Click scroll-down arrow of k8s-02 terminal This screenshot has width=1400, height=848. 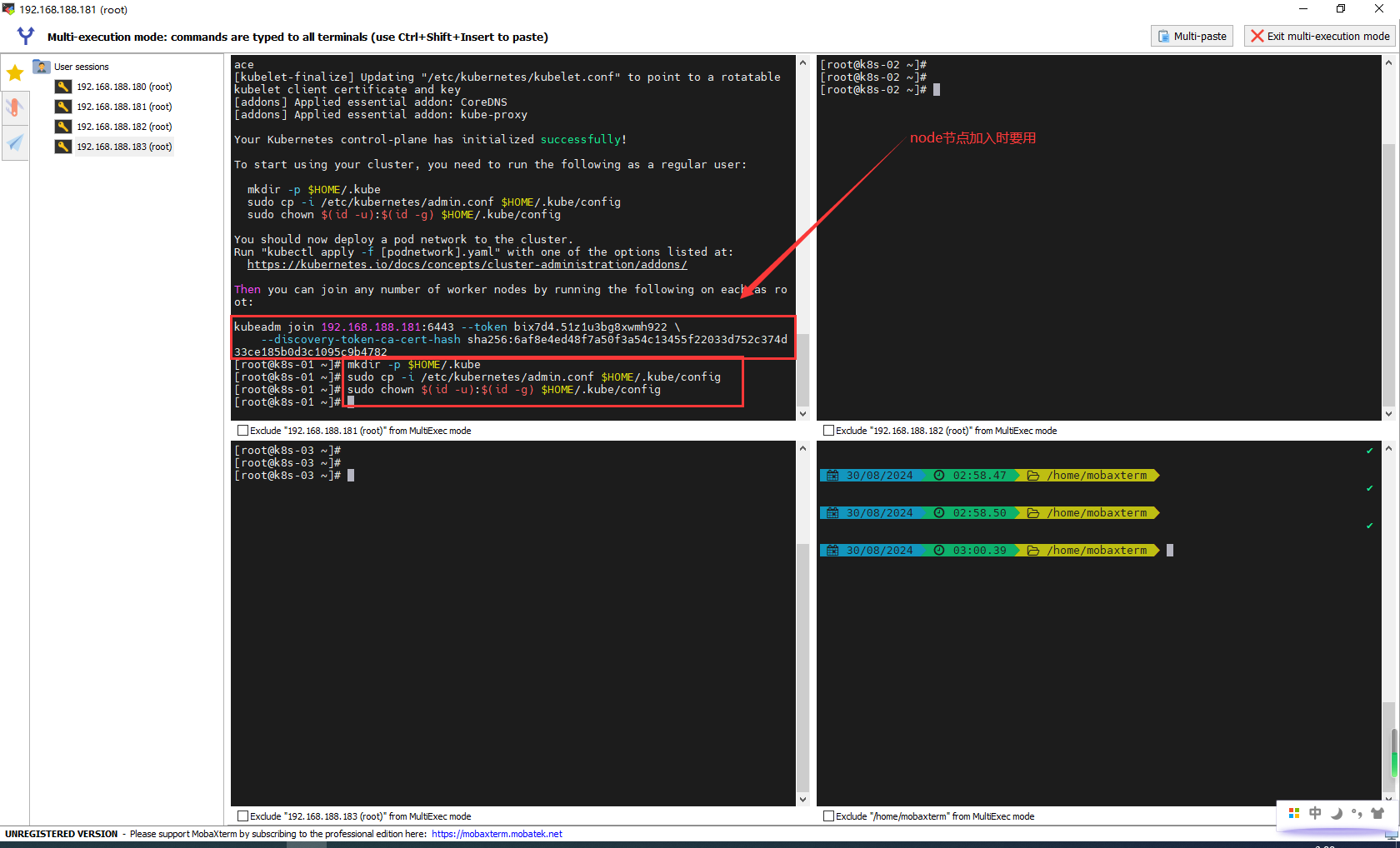point(1388,413)
